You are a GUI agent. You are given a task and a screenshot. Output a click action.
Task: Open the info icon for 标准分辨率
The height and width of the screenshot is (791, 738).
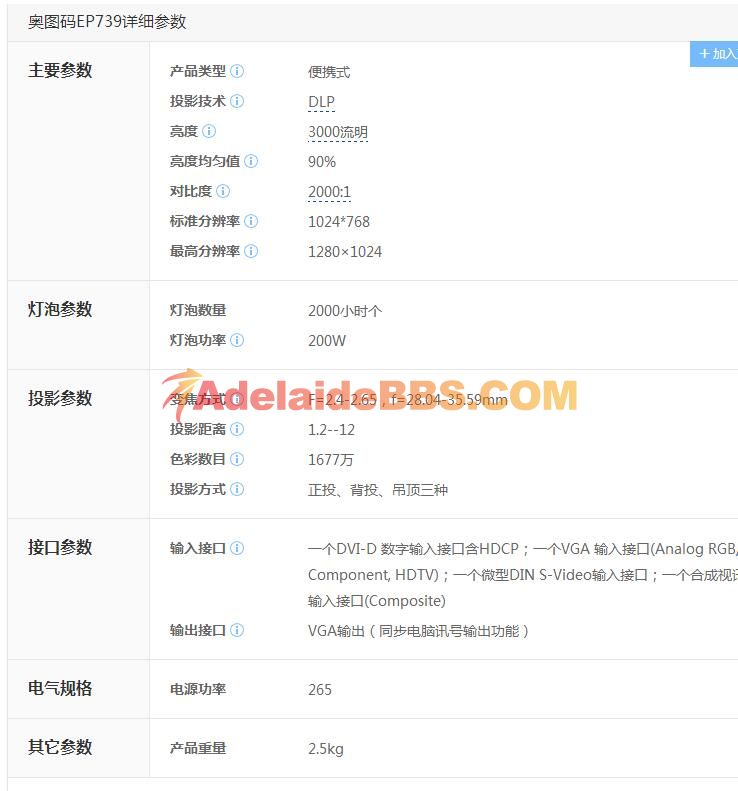(251, 222)
